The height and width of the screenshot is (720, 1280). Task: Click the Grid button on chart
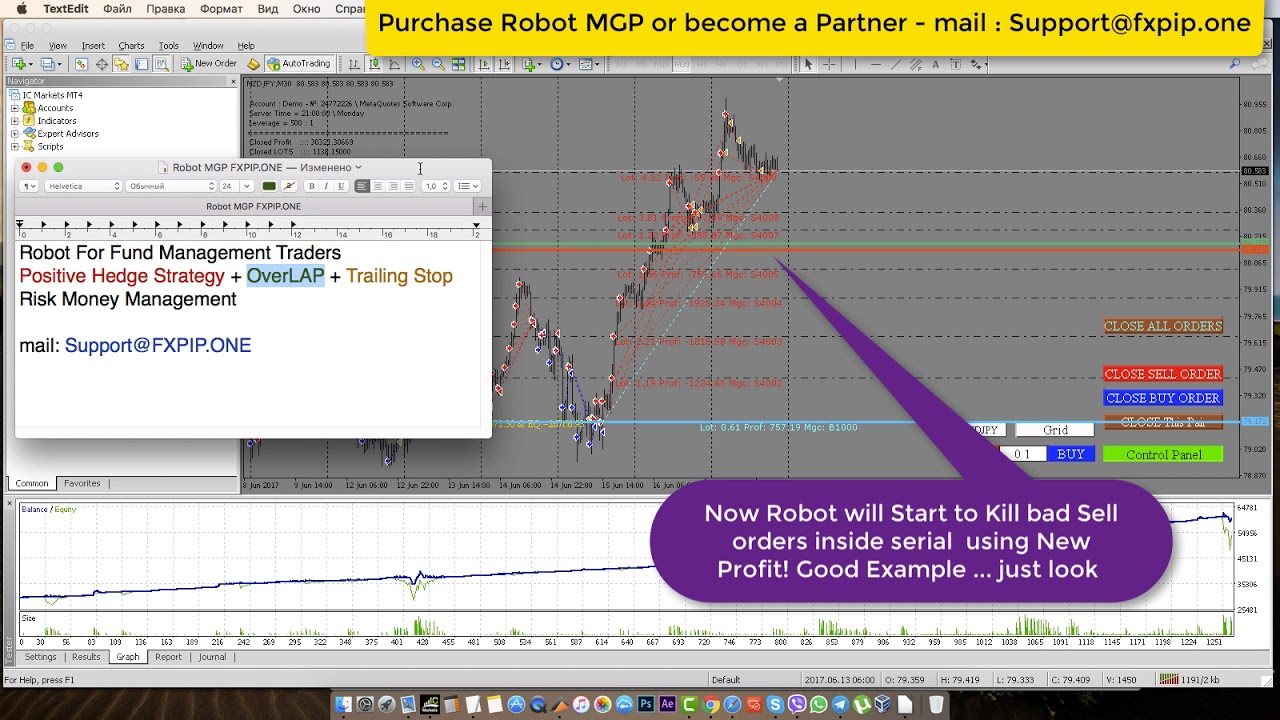pos(1055,430)
